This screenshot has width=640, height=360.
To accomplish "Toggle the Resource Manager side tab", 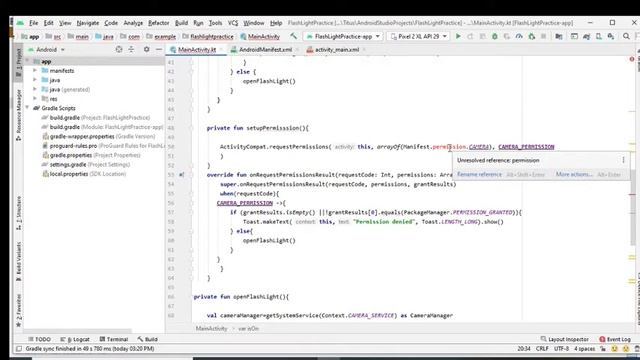I will [x=18, y=116].
